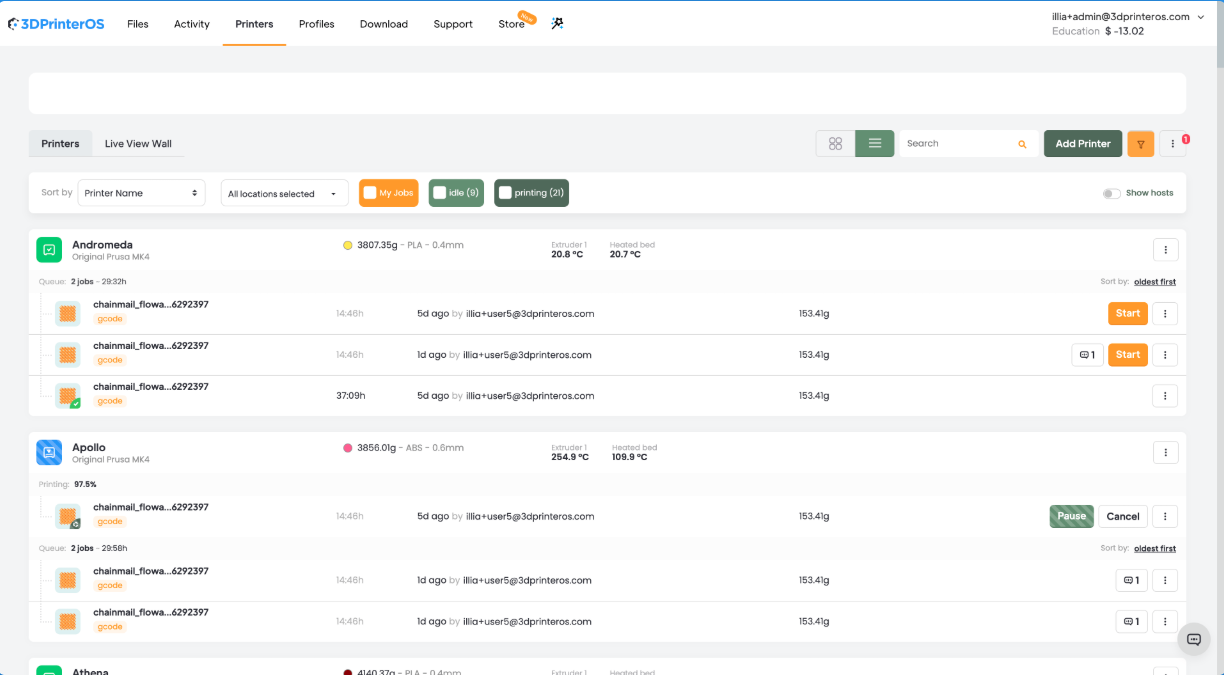Open comment on last Apollo queued job

1131,622
